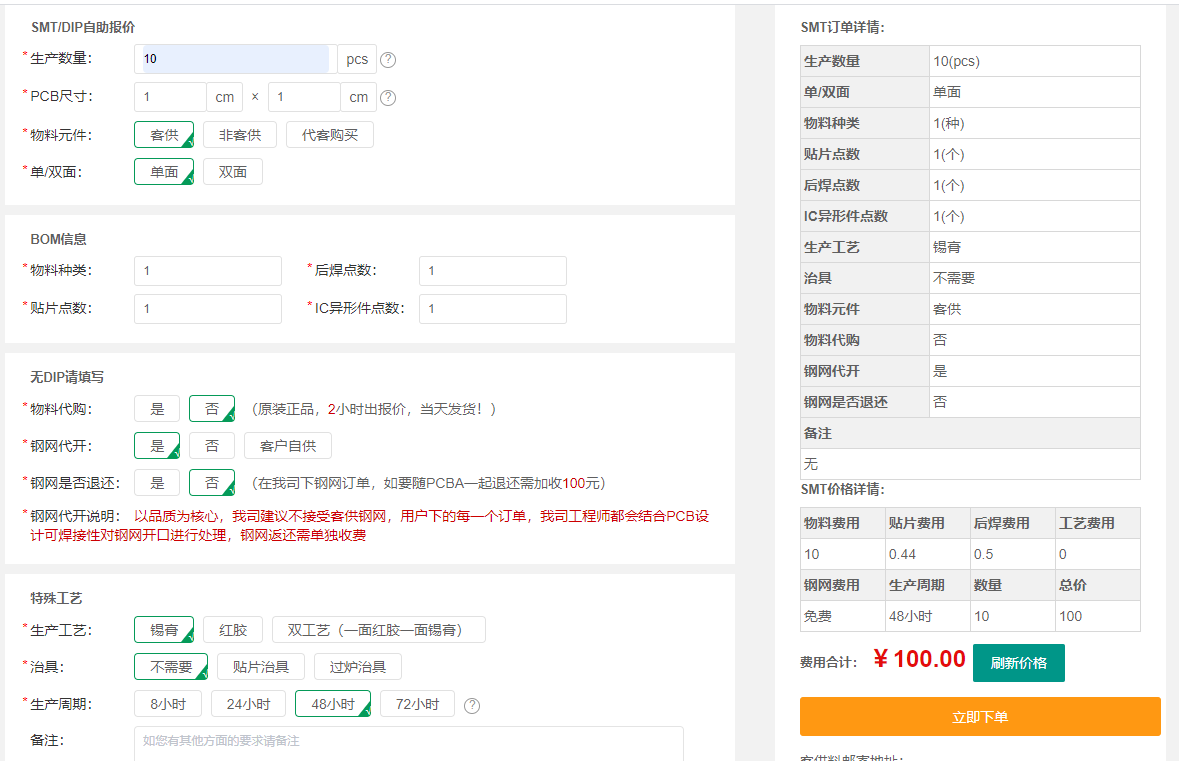Set production cycle to 24小时
Screen dimensions: 1179x761
[x=248, y=703]
